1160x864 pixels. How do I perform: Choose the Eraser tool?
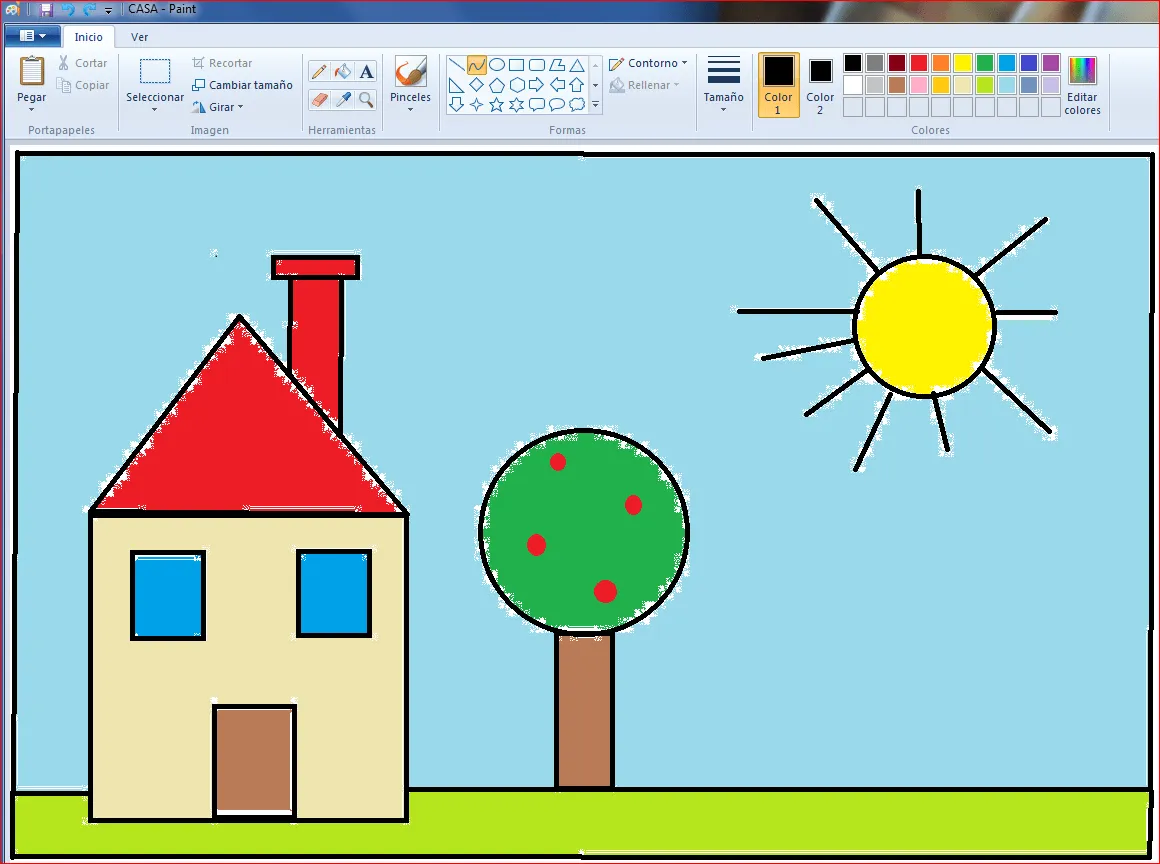[x=319, y=99]
